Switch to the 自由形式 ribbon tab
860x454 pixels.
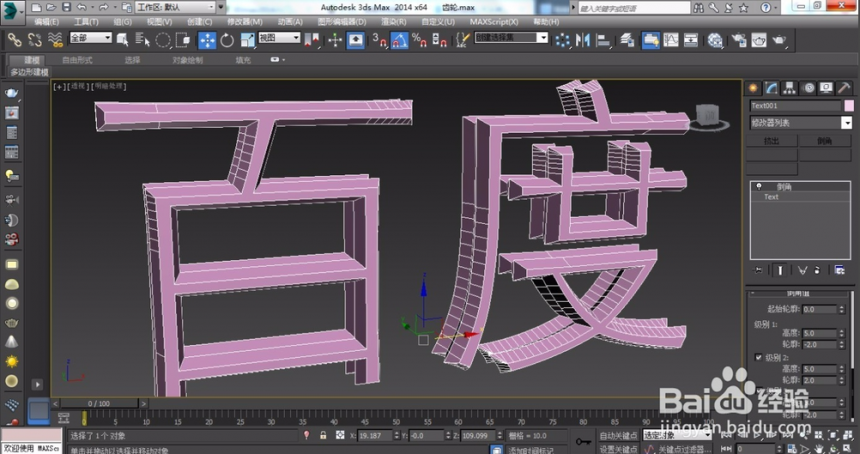[77, 60]
